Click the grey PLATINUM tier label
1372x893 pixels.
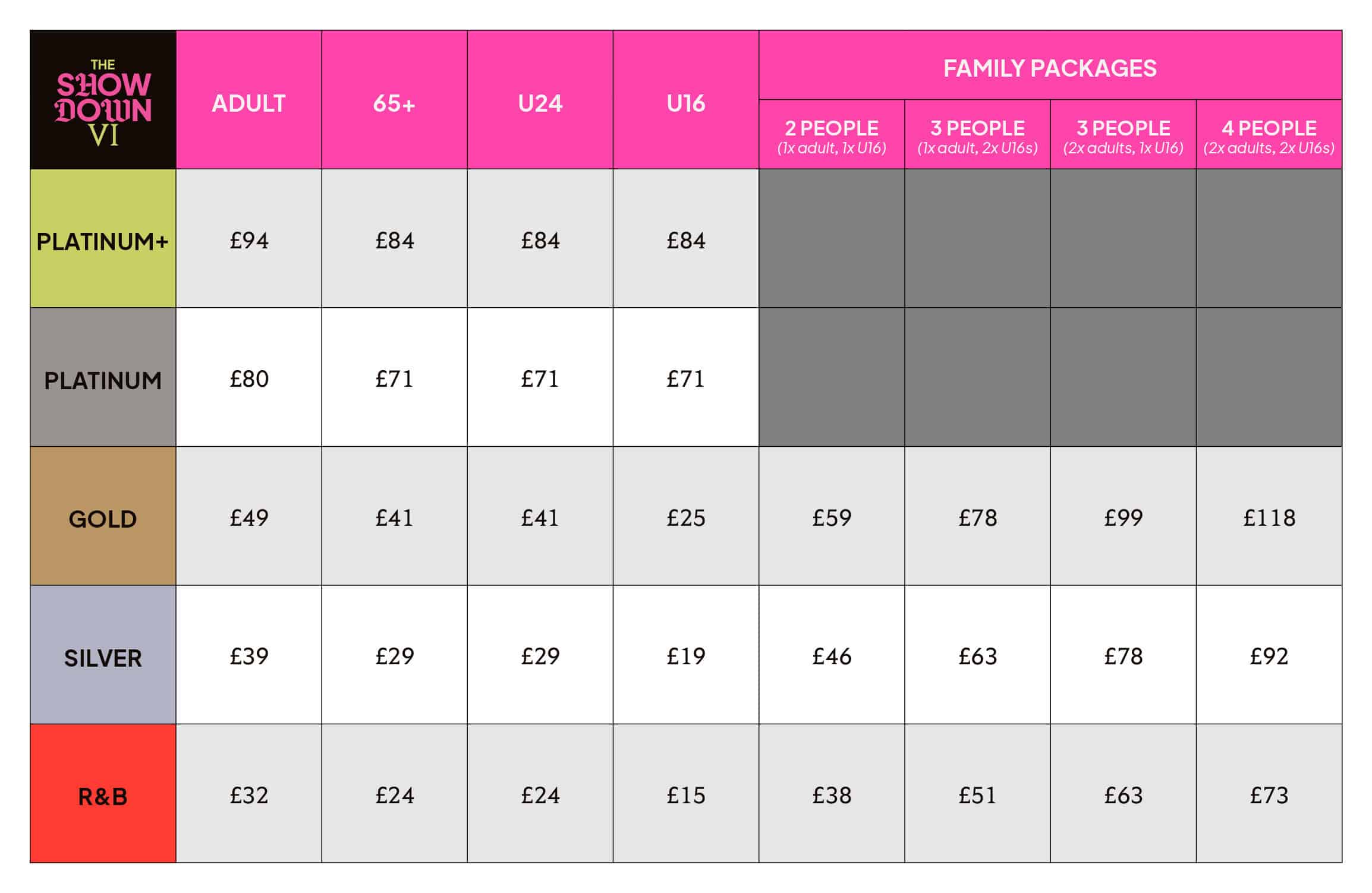point(103,380)
